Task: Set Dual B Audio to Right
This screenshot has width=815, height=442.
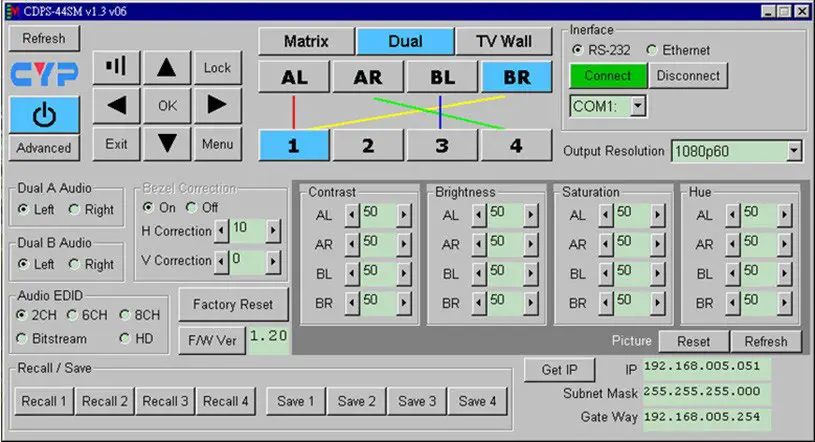Action: 74,264
